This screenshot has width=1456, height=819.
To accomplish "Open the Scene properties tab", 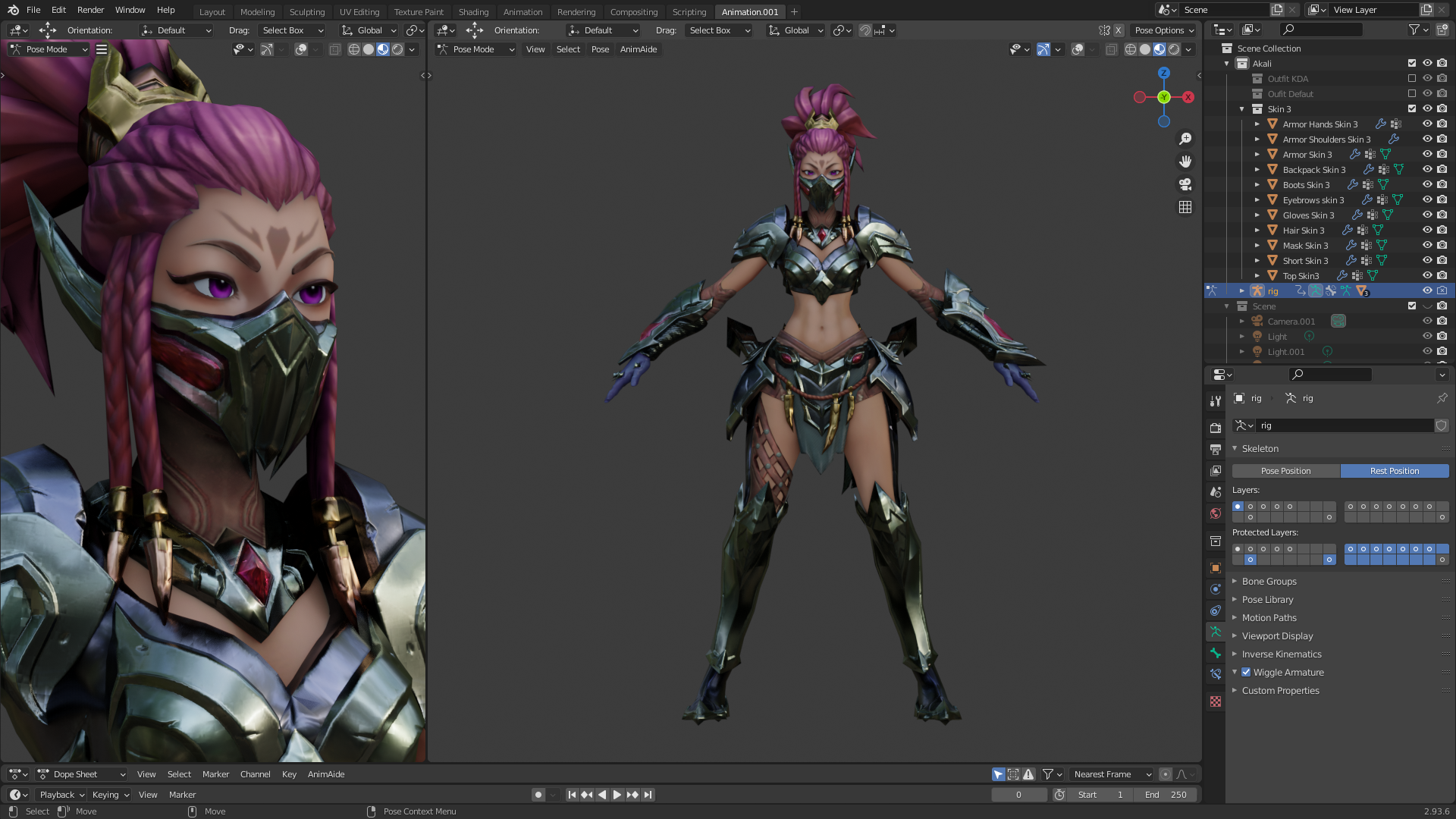I will pyautogui.click(x=1216, y=491).
